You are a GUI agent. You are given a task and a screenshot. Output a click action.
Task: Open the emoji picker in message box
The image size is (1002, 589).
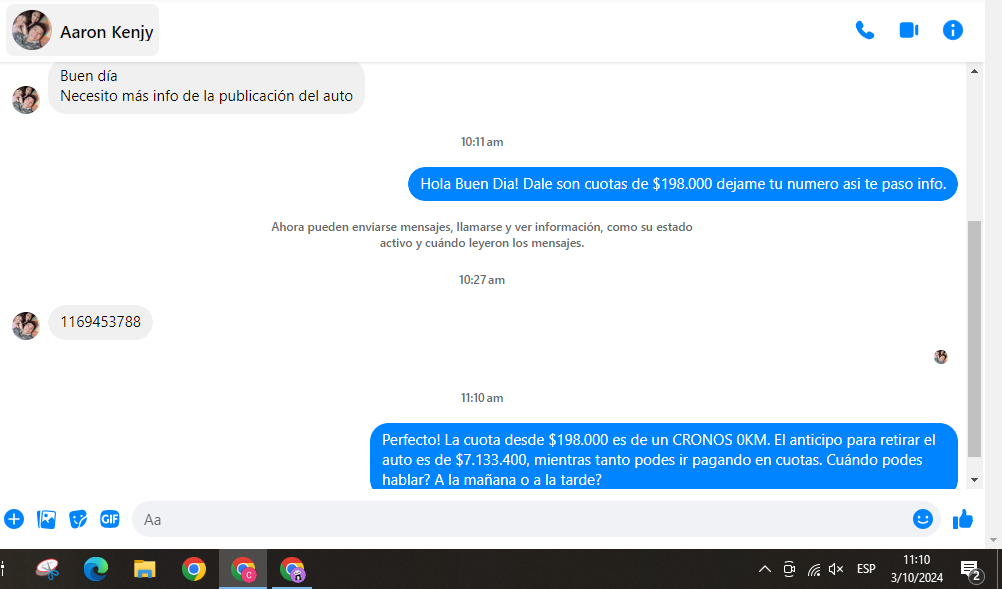pyautogui.click(x=922, y=519)
